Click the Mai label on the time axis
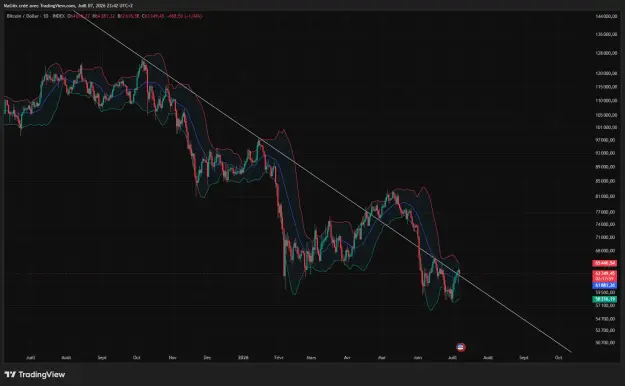625x386 pixels. (x=381, y=358)
